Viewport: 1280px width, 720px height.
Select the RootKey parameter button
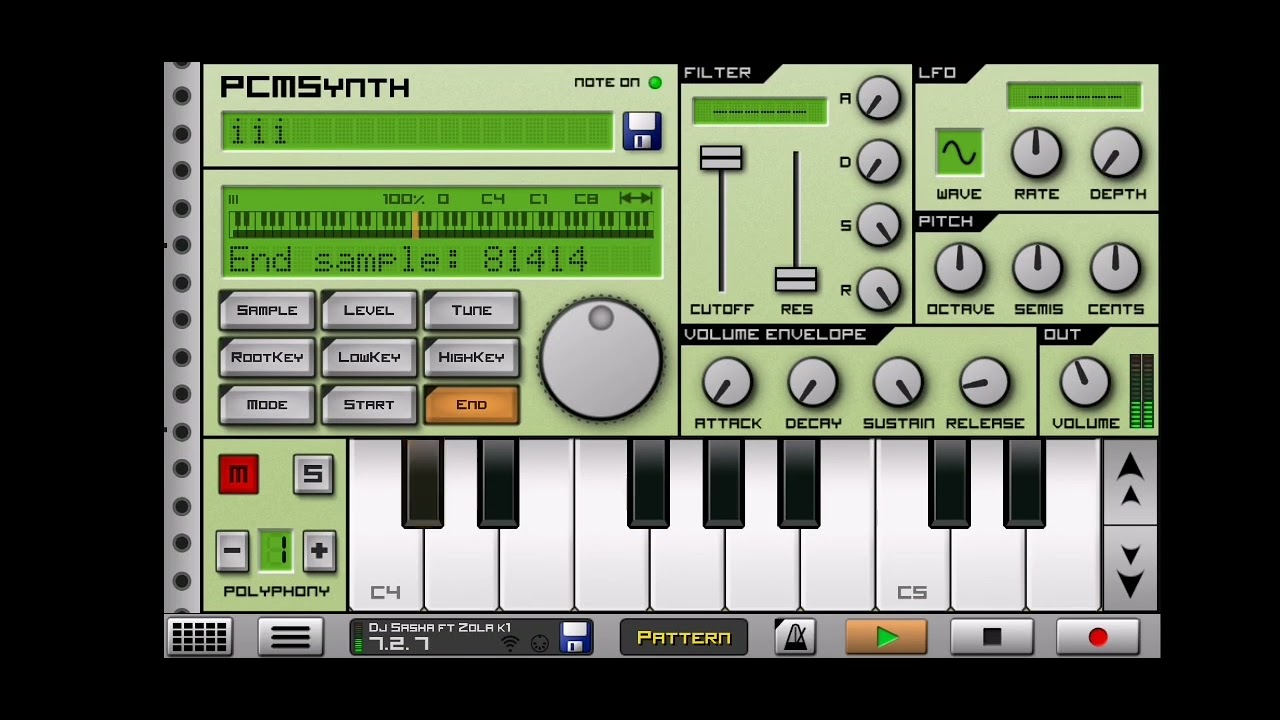pos(267,357)
